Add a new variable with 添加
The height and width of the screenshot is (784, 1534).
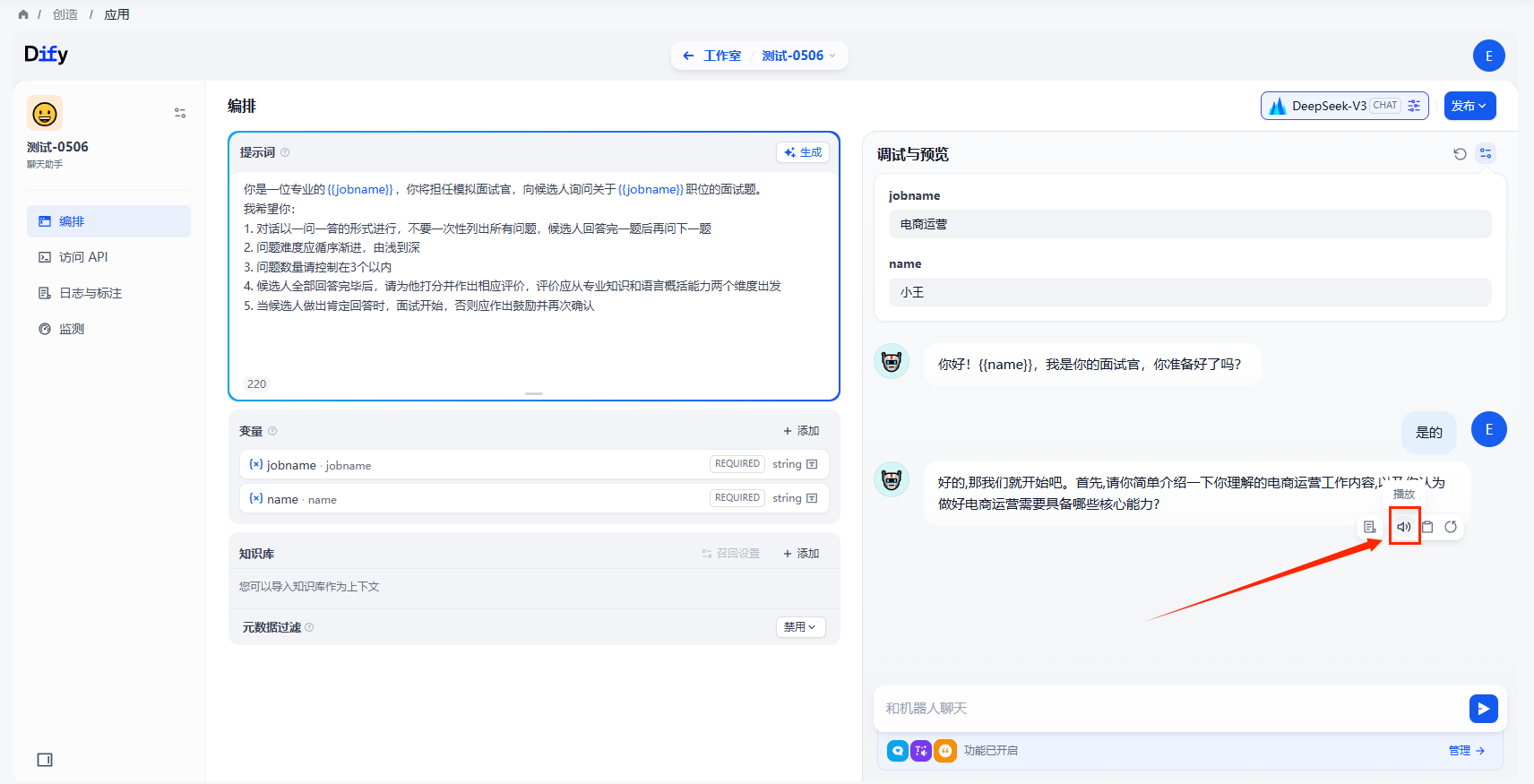801,431
